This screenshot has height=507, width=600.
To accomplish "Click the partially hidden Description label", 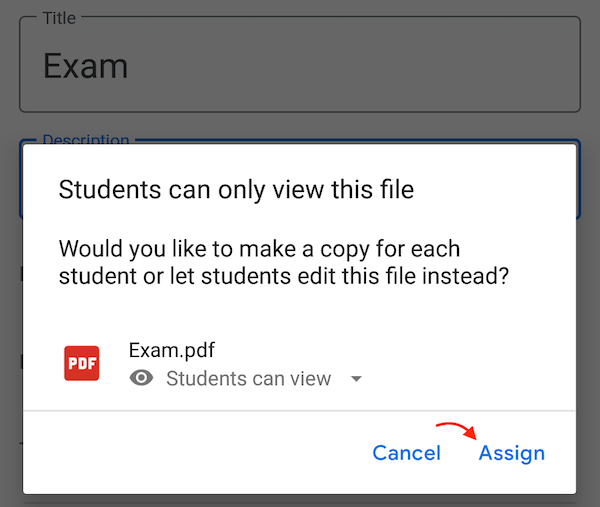I will click(x=86, y=139).
